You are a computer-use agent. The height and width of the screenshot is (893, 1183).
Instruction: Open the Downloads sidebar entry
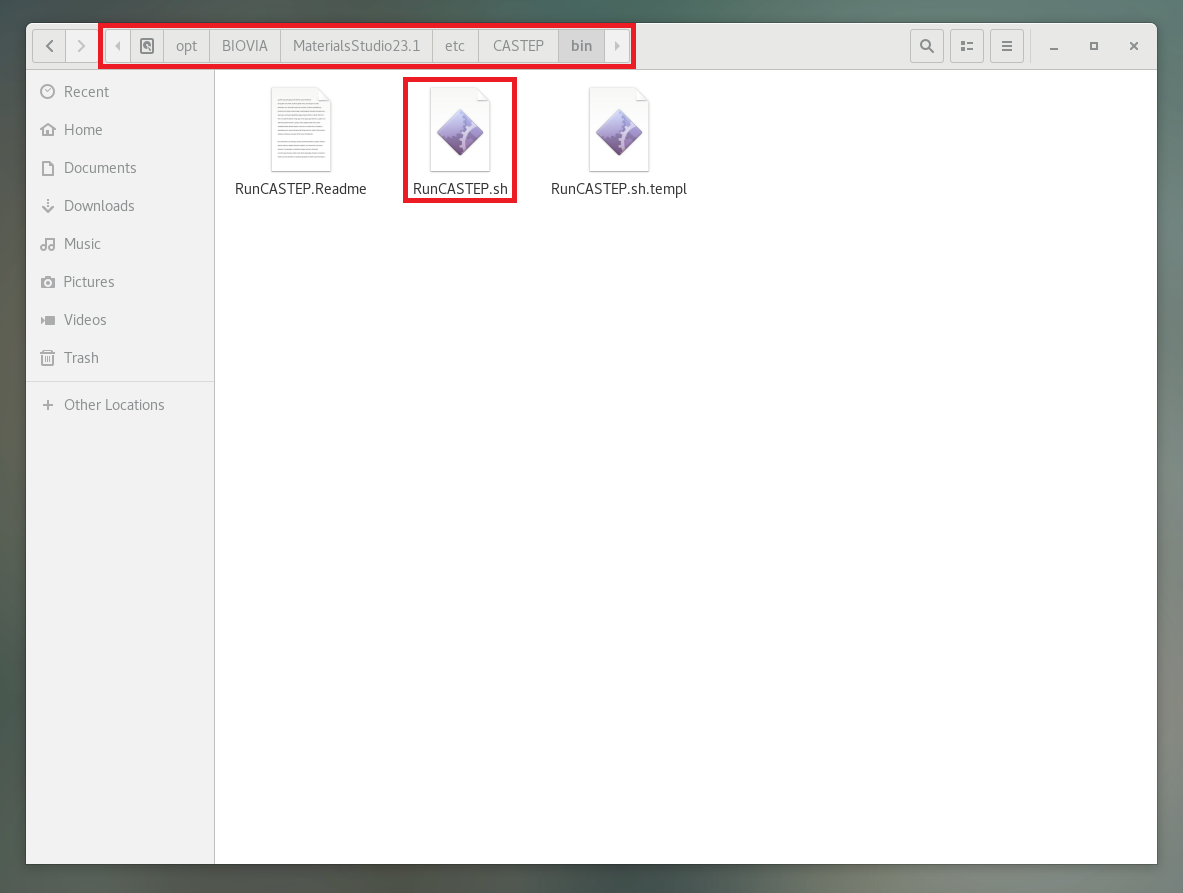pos(98,206)
